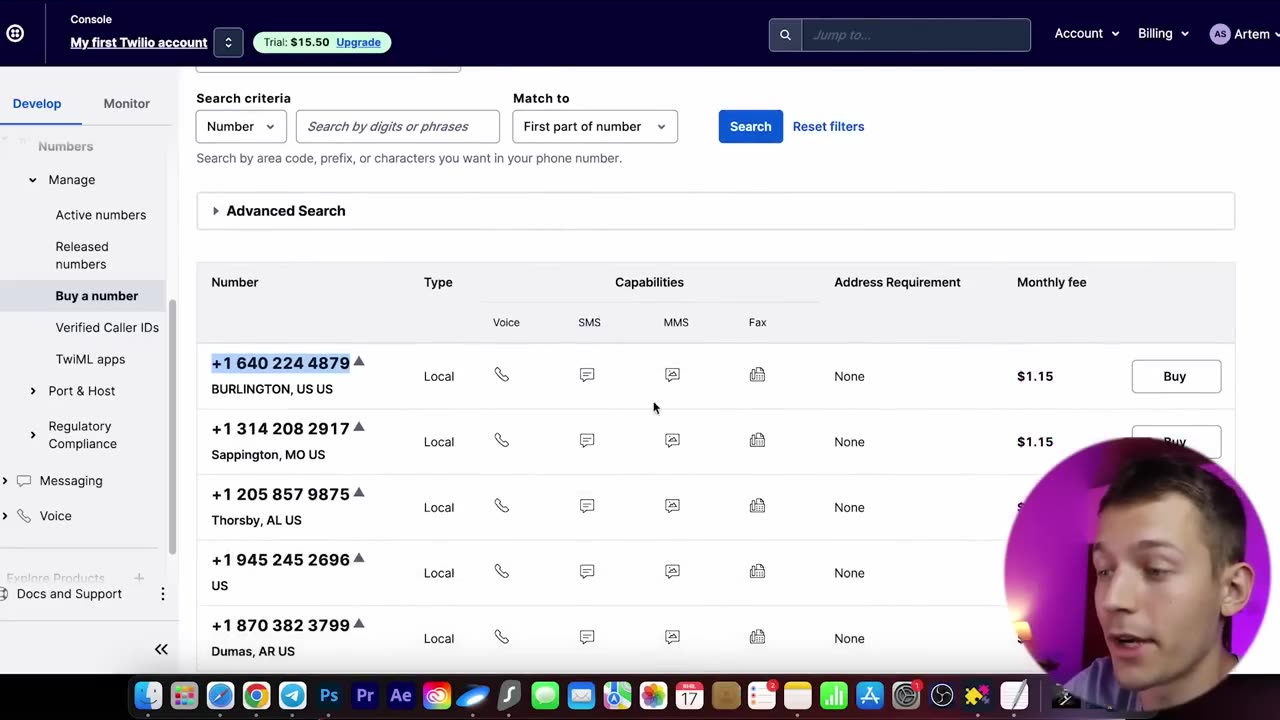The width and height of the screenshot is (1280, 720).
Task: Open Messages app from the dock
Action: [x=545, y=695]
